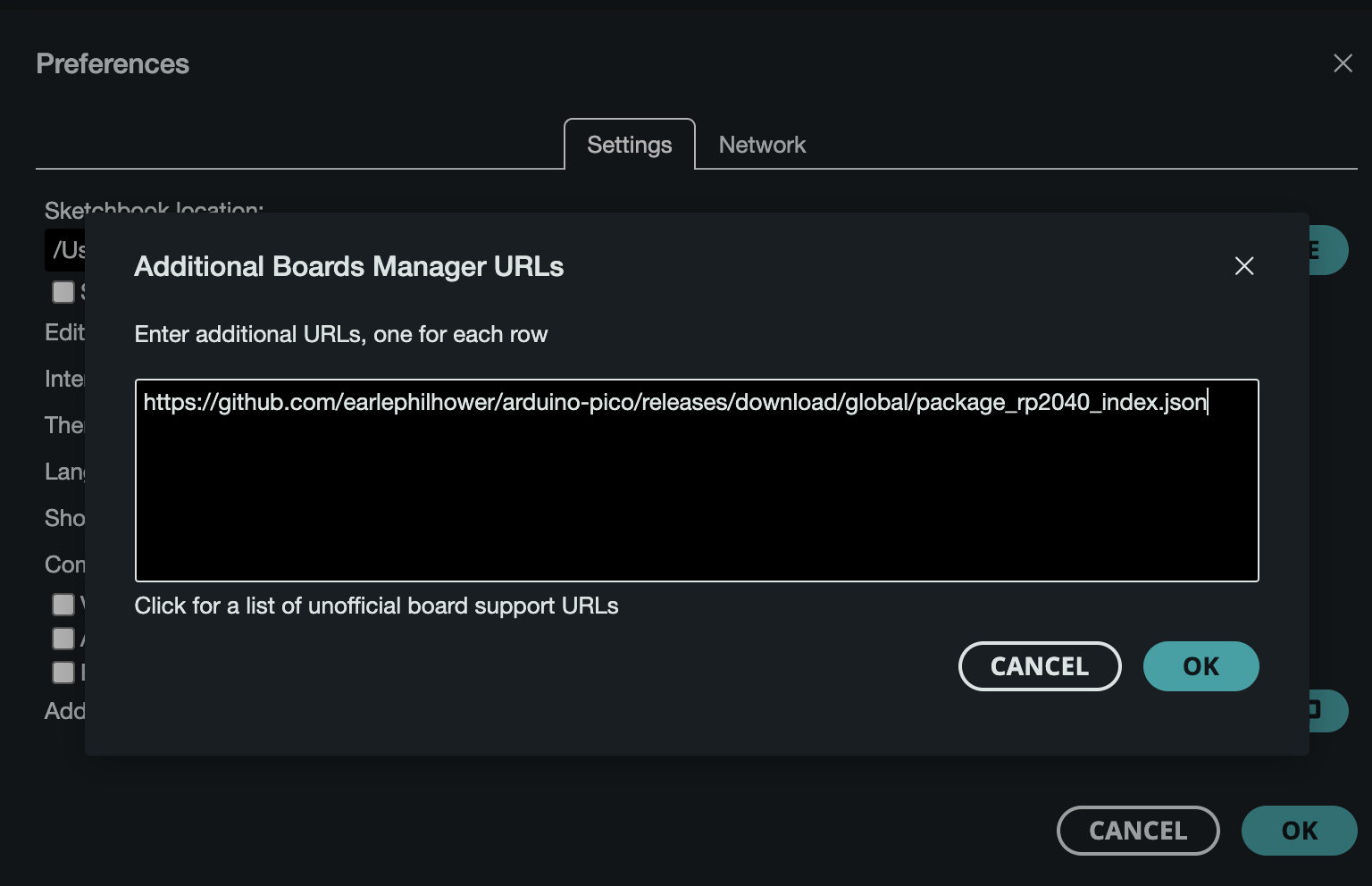Click CANCEL in the Boards Manager URLs dialog
Viewport: 1372px width, 886px height.
tap(1040, 666)
